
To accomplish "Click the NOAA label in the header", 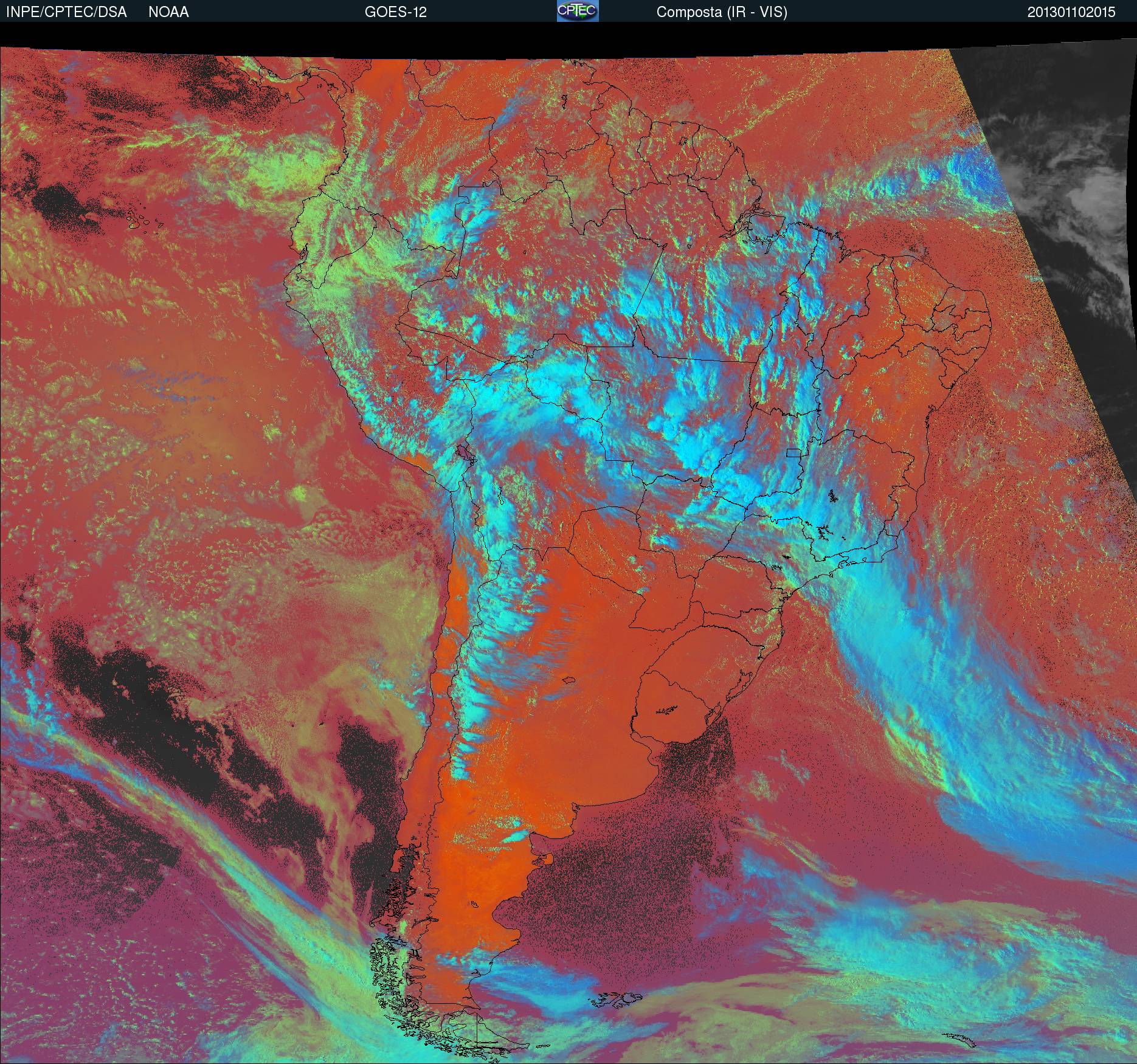I will click(168, 12).
